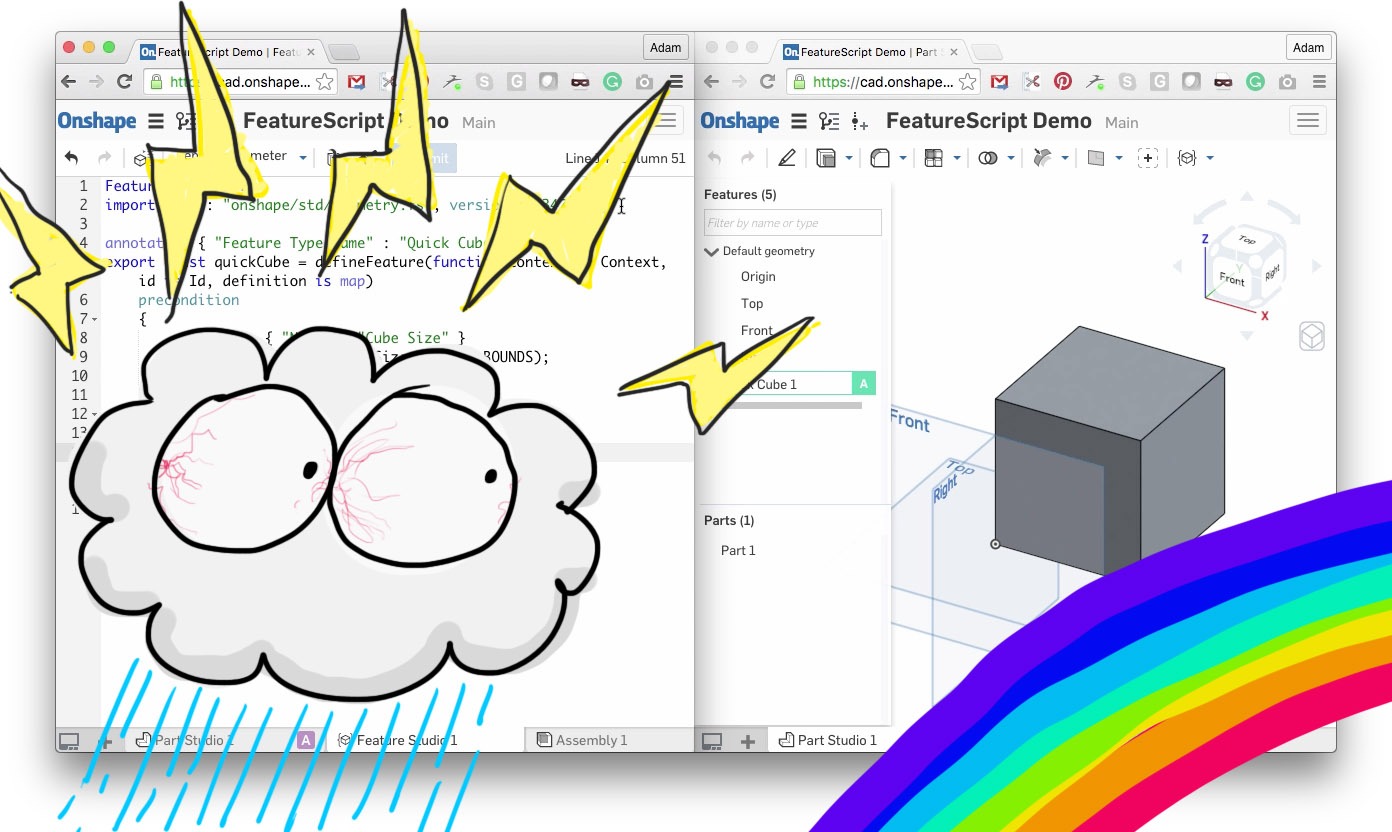The image size is (1392, 832).
Task: Collapse the Default geometry tree group
Action: coord(711,252)
